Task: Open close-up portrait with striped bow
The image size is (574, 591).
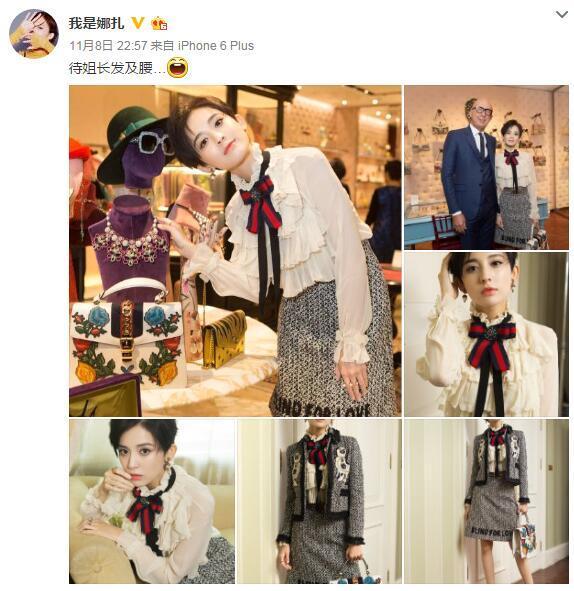Action: click(x=486, y=334)
